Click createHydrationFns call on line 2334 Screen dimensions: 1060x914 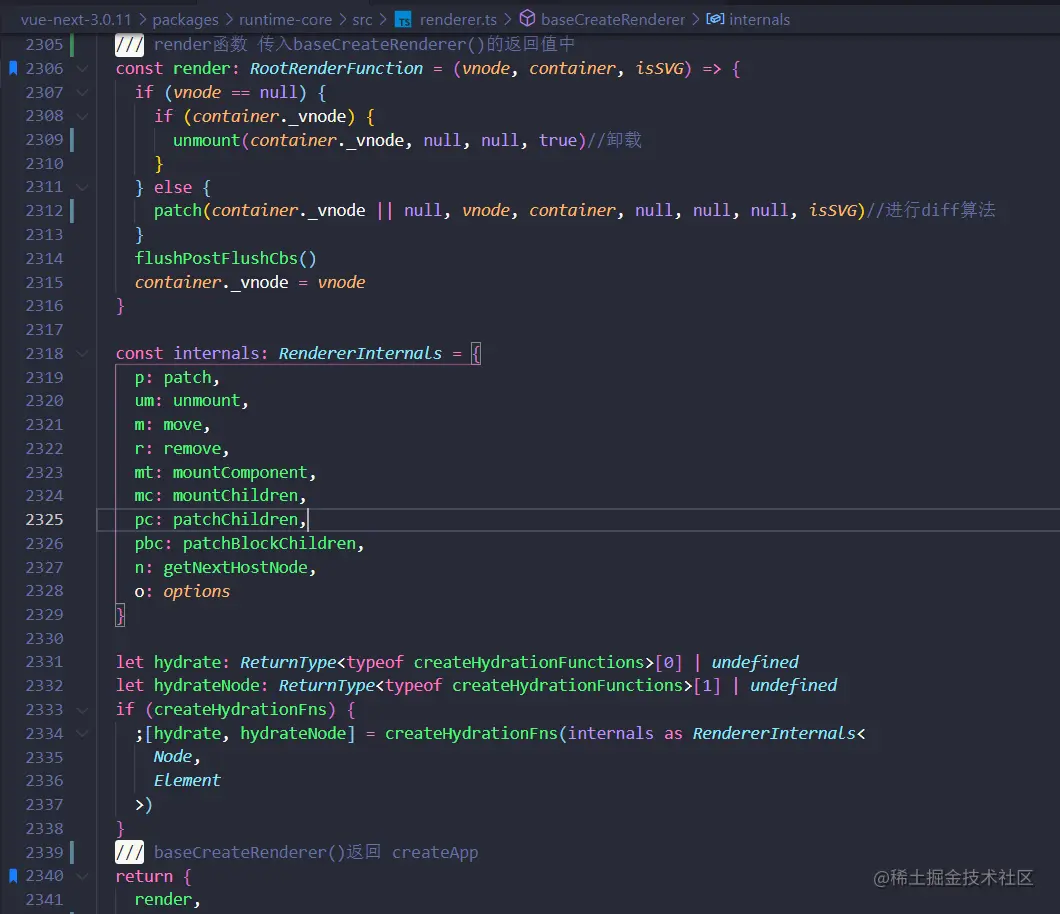click(471, 733)
